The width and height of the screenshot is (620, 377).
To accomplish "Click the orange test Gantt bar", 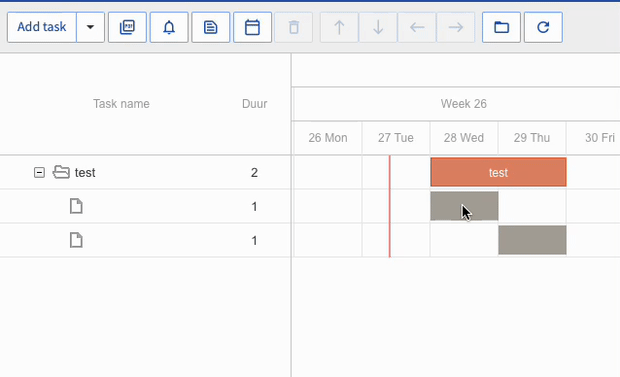I will coord(498,172).
